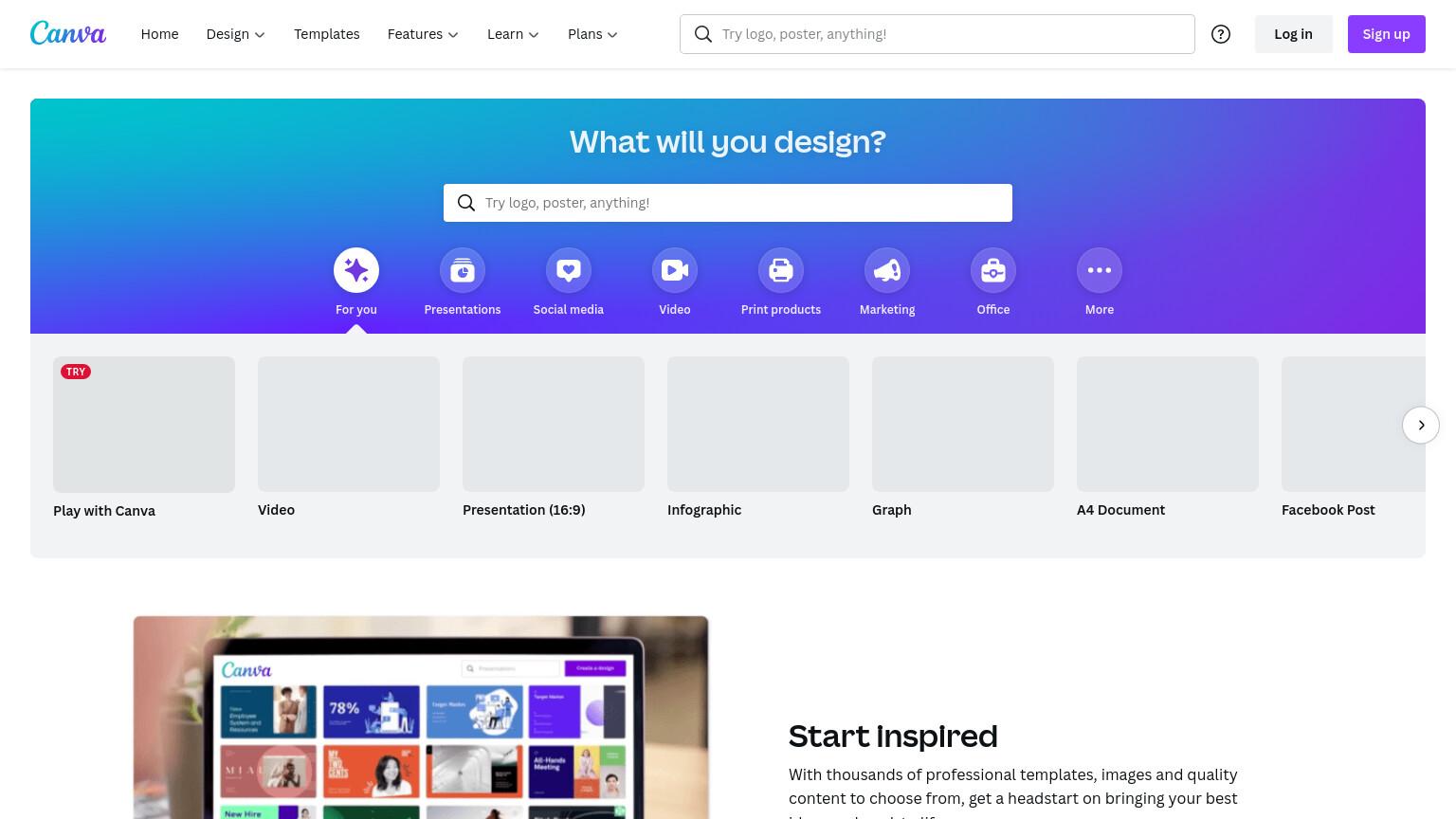Open the Facebook Post thumbnail
This screenshot has width=1456, height=819.
(1354, 424)
